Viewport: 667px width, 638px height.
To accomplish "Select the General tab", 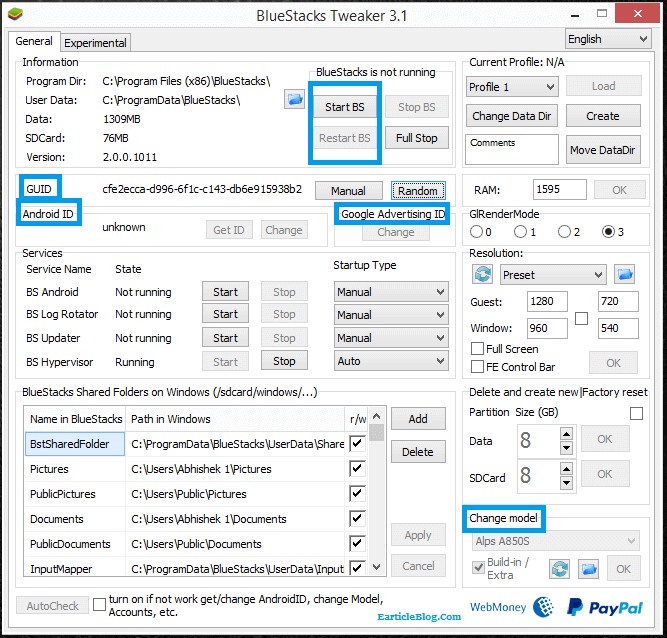I will [34, 41].
